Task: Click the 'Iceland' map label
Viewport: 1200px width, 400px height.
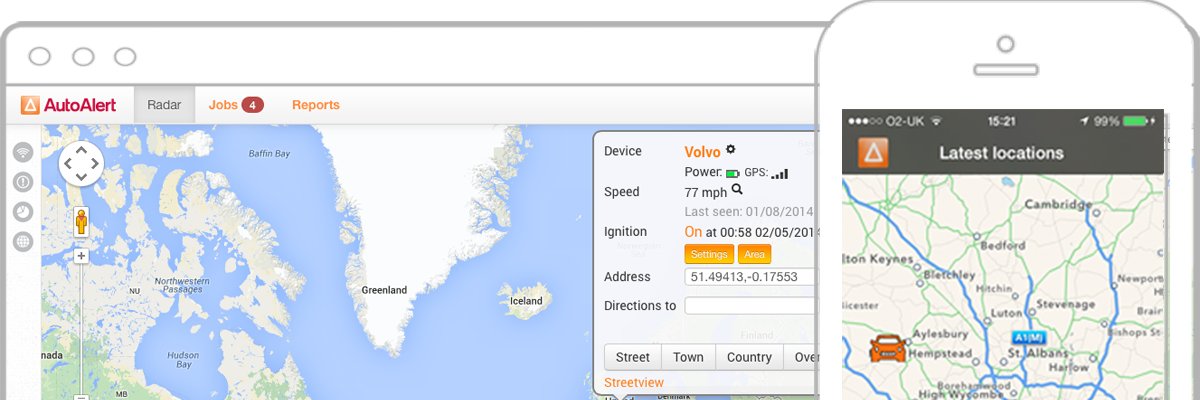Action: click(x=526, y=301)
